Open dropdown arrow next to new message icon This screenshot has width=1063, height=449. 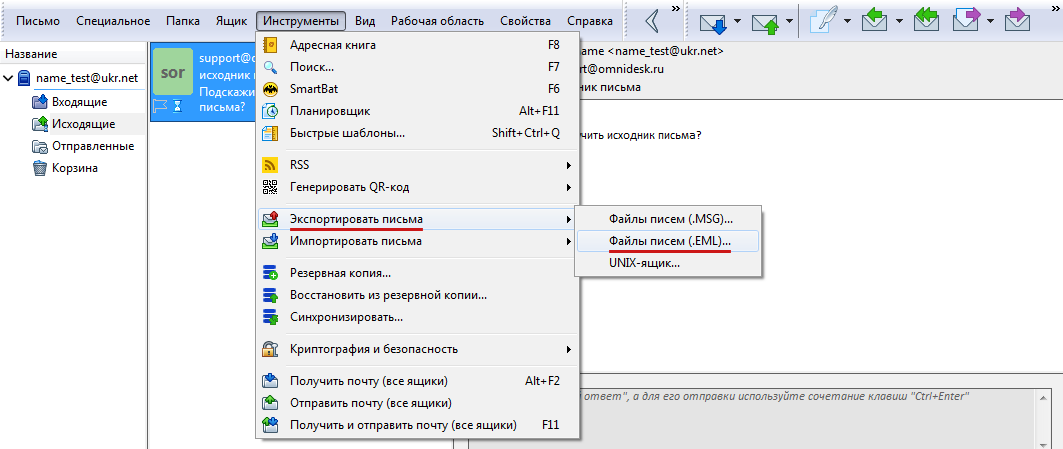click(x=847, y=21)
